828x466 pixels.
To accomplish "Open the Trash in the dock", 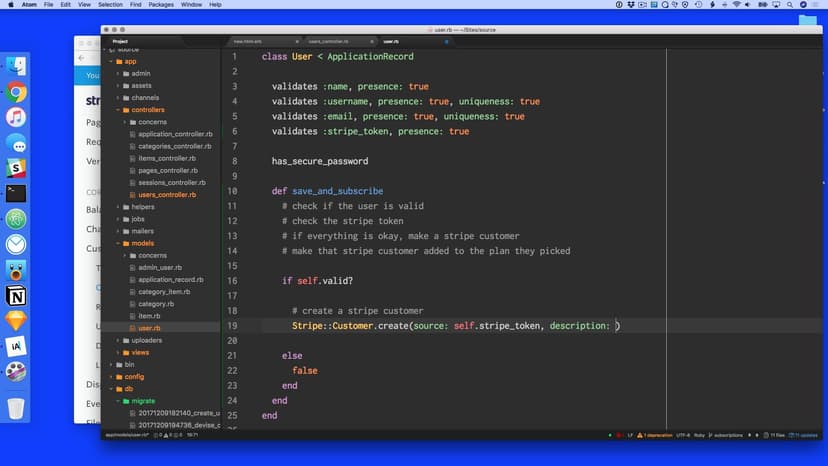I will 16,408.
